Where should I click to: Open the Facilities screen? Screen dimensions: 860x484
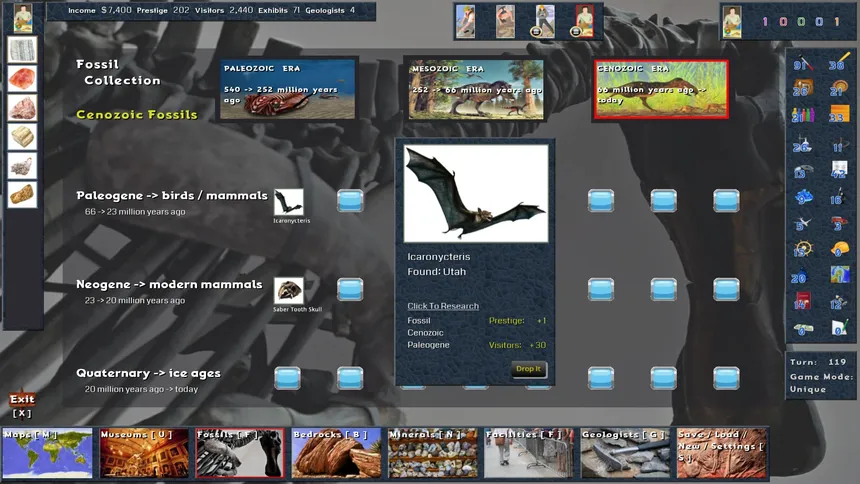pyautogui.click(x=529, y=453)
